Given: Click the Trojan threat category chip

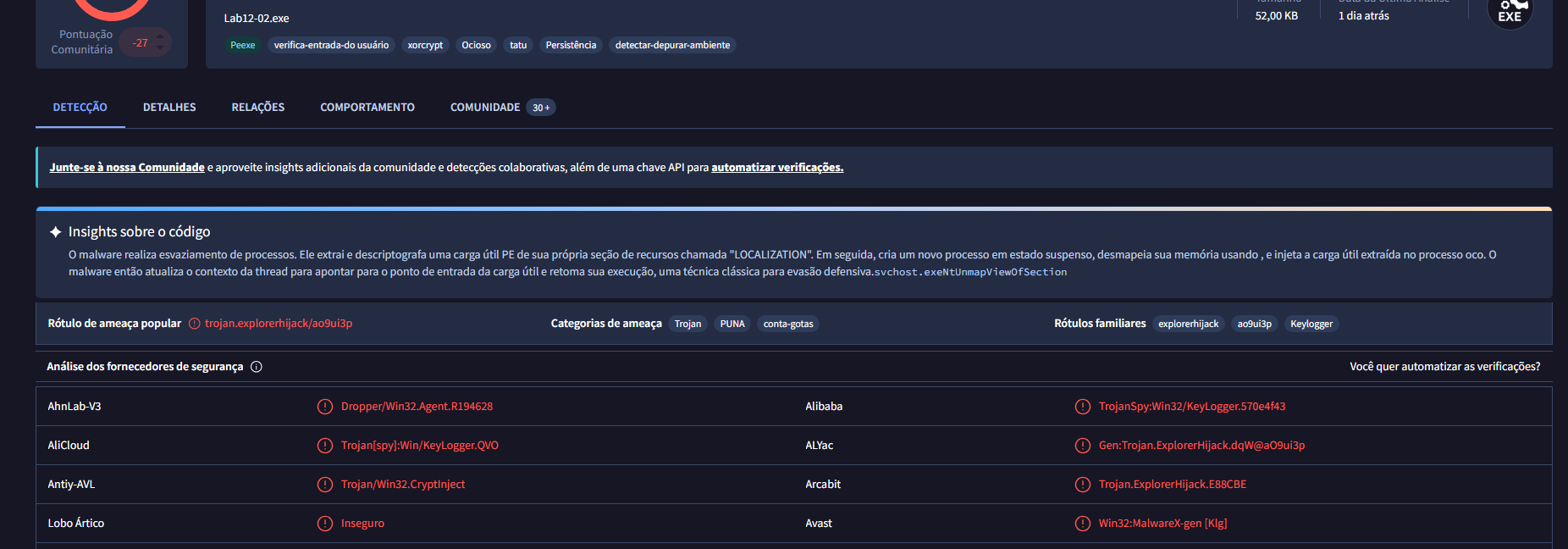Looking at the screenshot, I should [x=687, y=324].
